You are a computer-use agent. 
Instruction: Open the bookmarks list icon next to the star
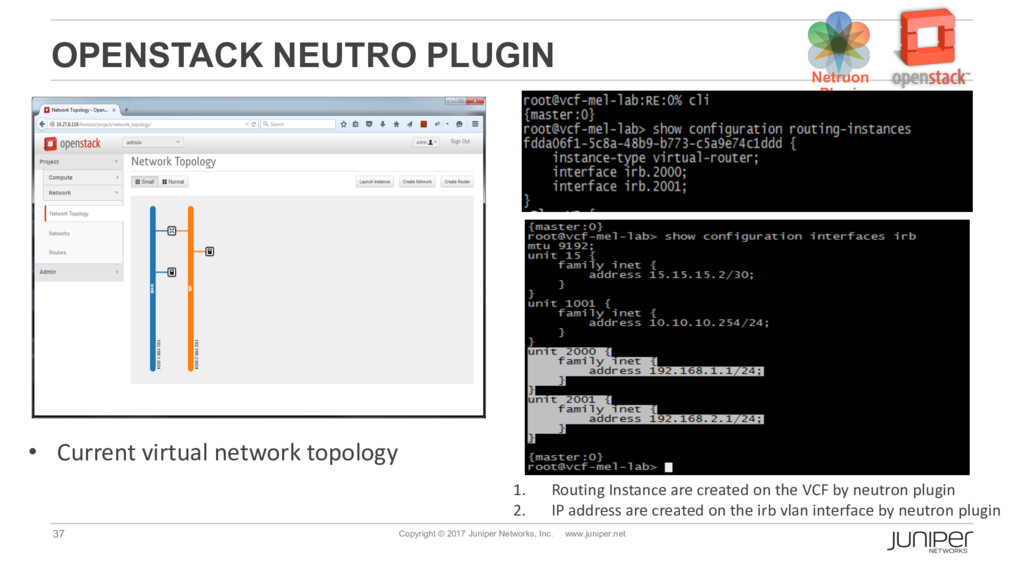pyautogui.click(x=356, y=124)
